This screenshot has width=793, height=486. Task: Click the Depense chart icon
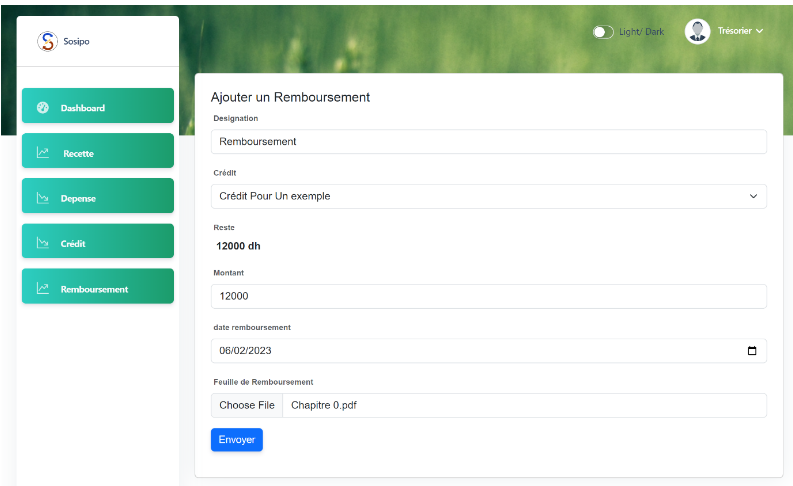(43, 198)
